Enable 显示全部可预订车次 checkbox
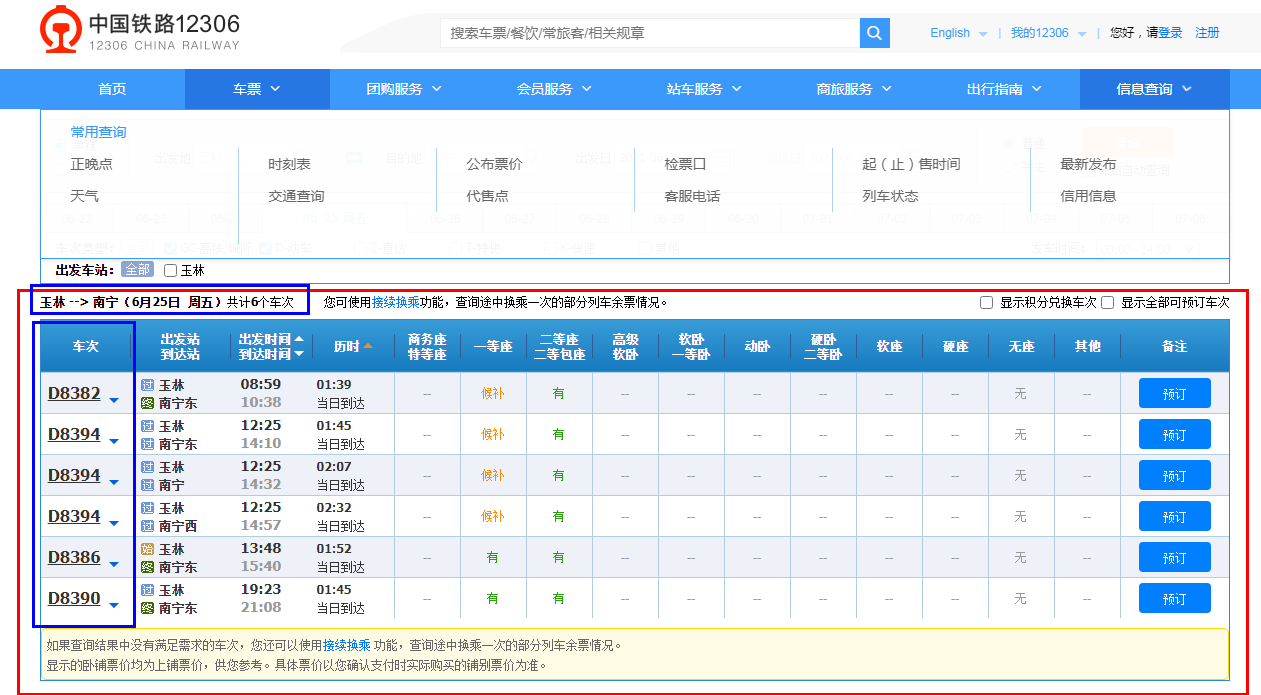The height and width of the screenshot is (695, 1261). [x=1107, y=302]
